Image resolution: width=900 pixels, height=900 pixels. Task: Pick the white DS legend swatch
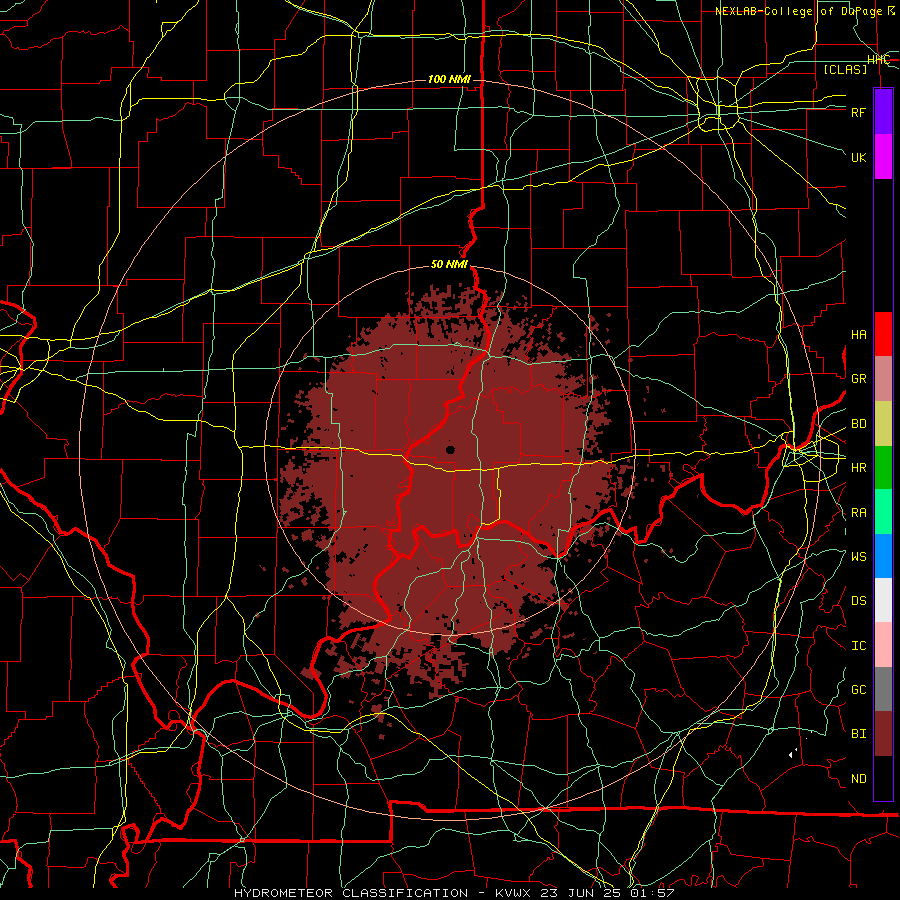pyautogui.click(x=883, y=600)
